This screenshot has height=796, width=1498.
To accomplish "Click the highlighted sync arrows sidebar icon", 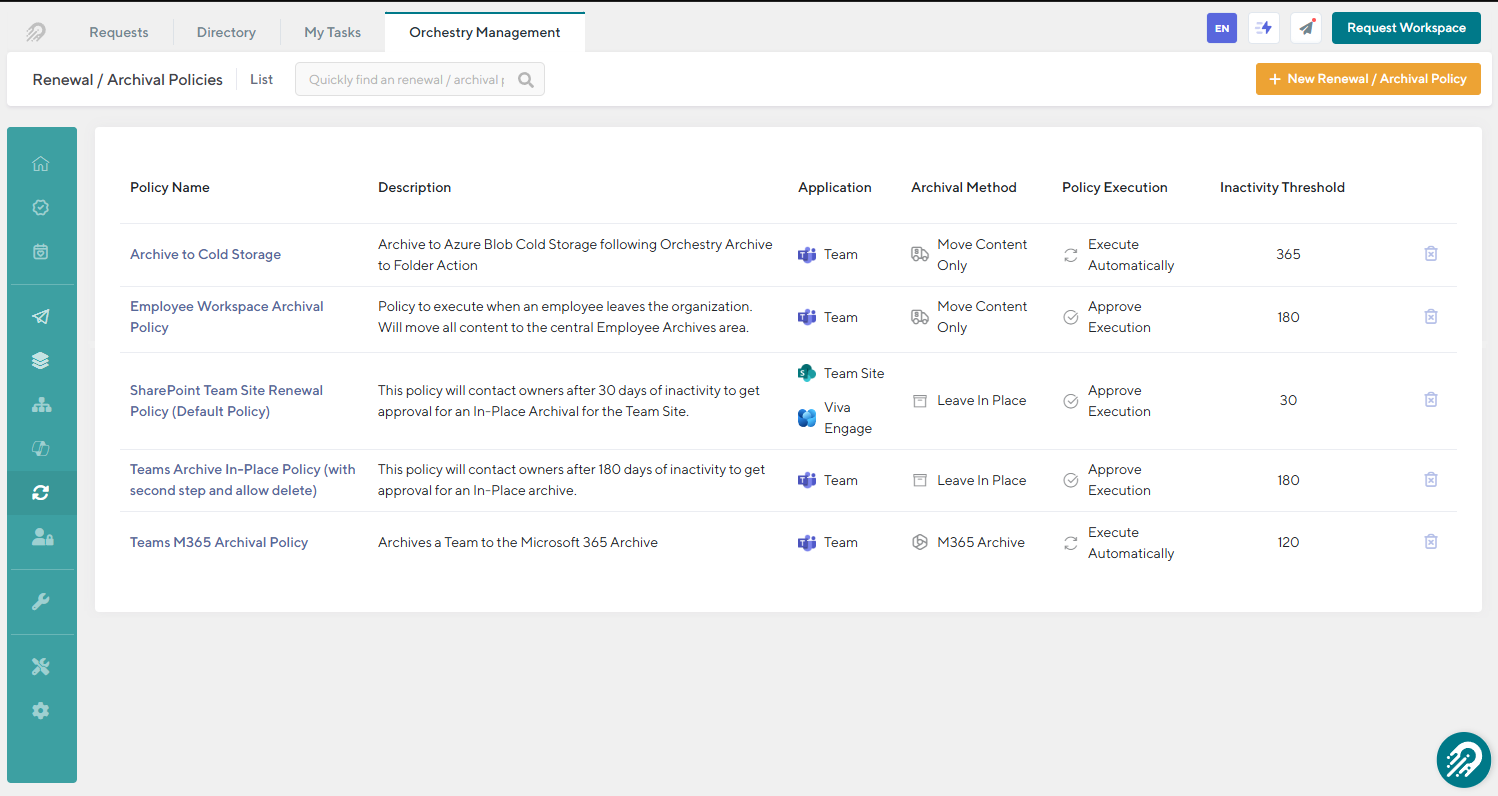I will pyautogui.click(x=41, y=493).
